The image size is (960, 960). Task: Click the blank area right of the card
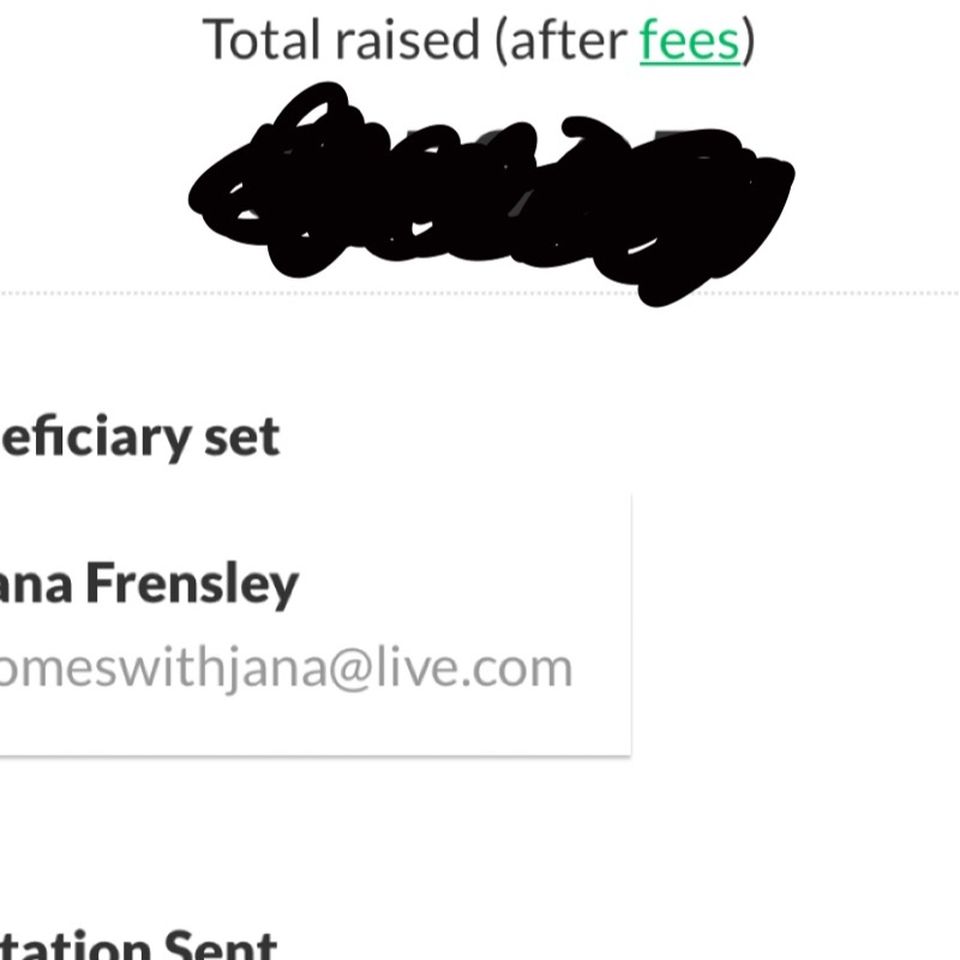pos(796,624)
